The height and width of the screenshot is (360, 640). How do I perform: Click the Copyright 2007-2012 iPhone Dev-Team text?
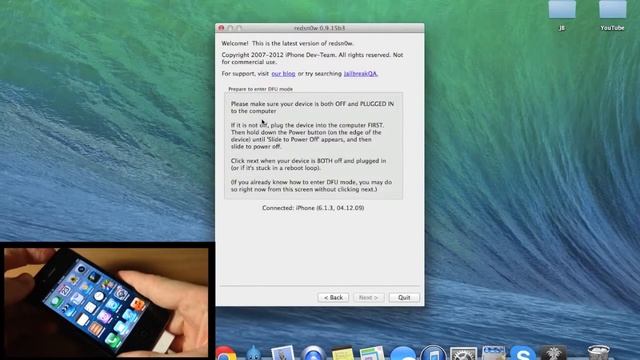coord(312,58)
